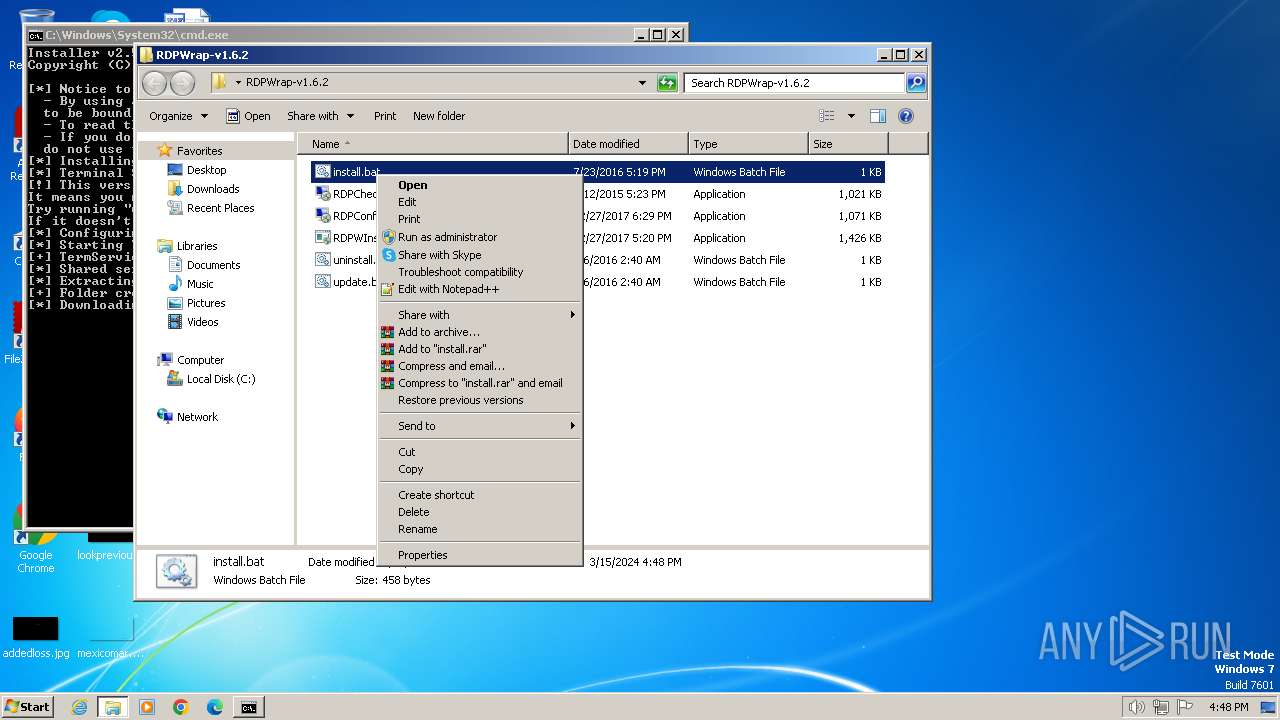Click the Notepad++ icon in context menu
The height and width of the screenshot is (720, 1280).
(388, 289)
